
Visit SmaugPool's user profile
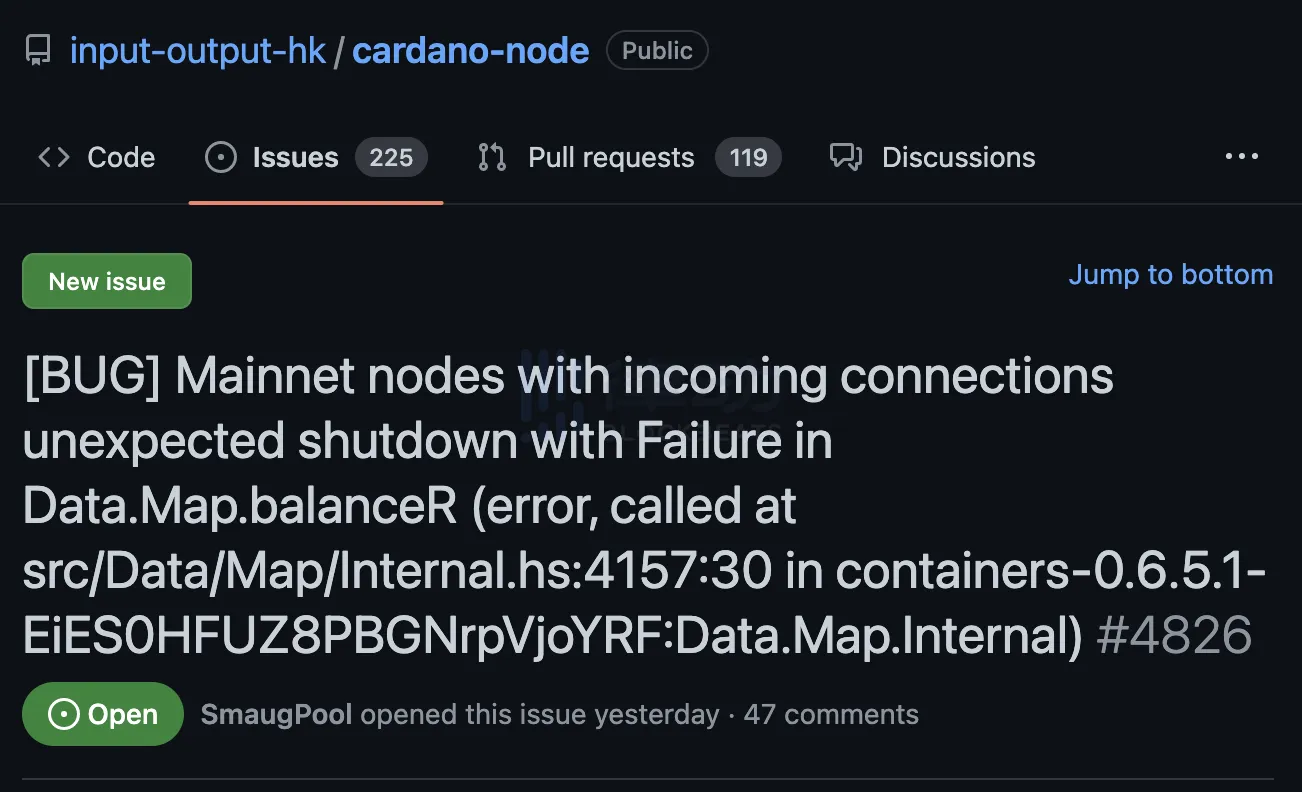[276, 714]
